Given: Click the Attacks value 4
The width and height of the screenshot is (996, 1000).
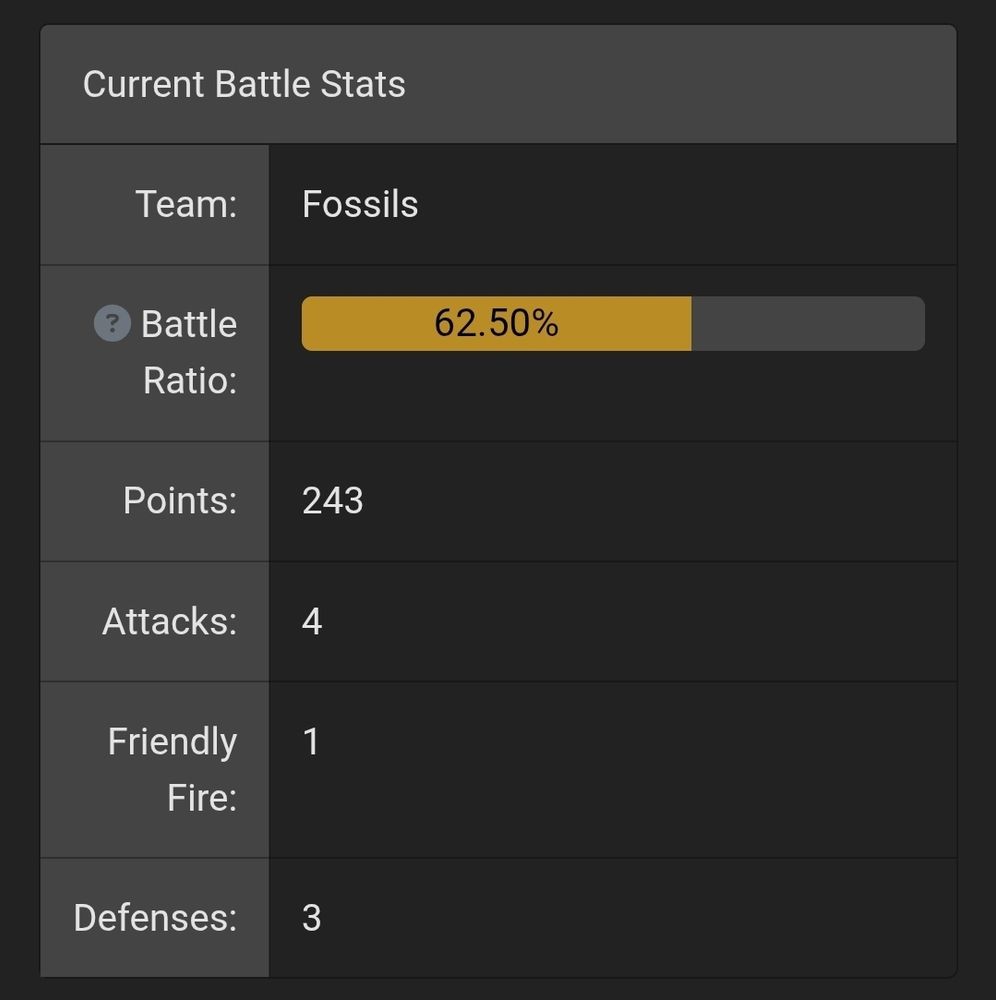Looking at the screenshot, I should tap(312, 621).
